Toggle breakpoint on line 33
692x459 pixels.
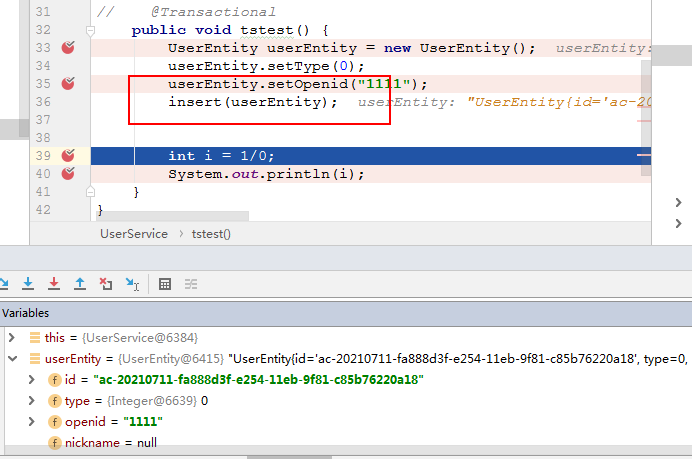pos(68,48)
